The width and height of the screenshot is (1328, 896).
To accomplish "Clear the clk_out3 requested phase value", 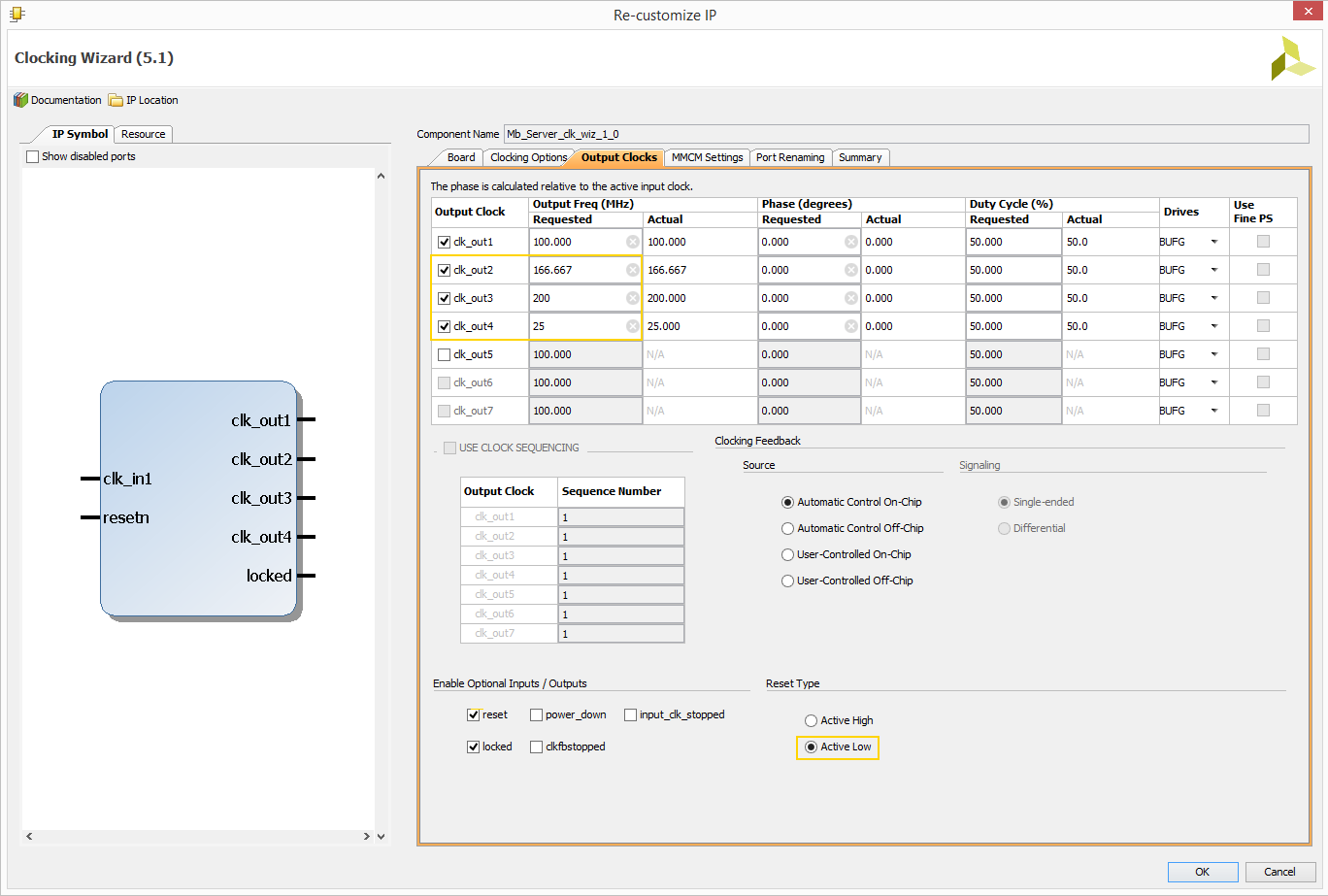I will pyautogui.click(x=851, y=298).
